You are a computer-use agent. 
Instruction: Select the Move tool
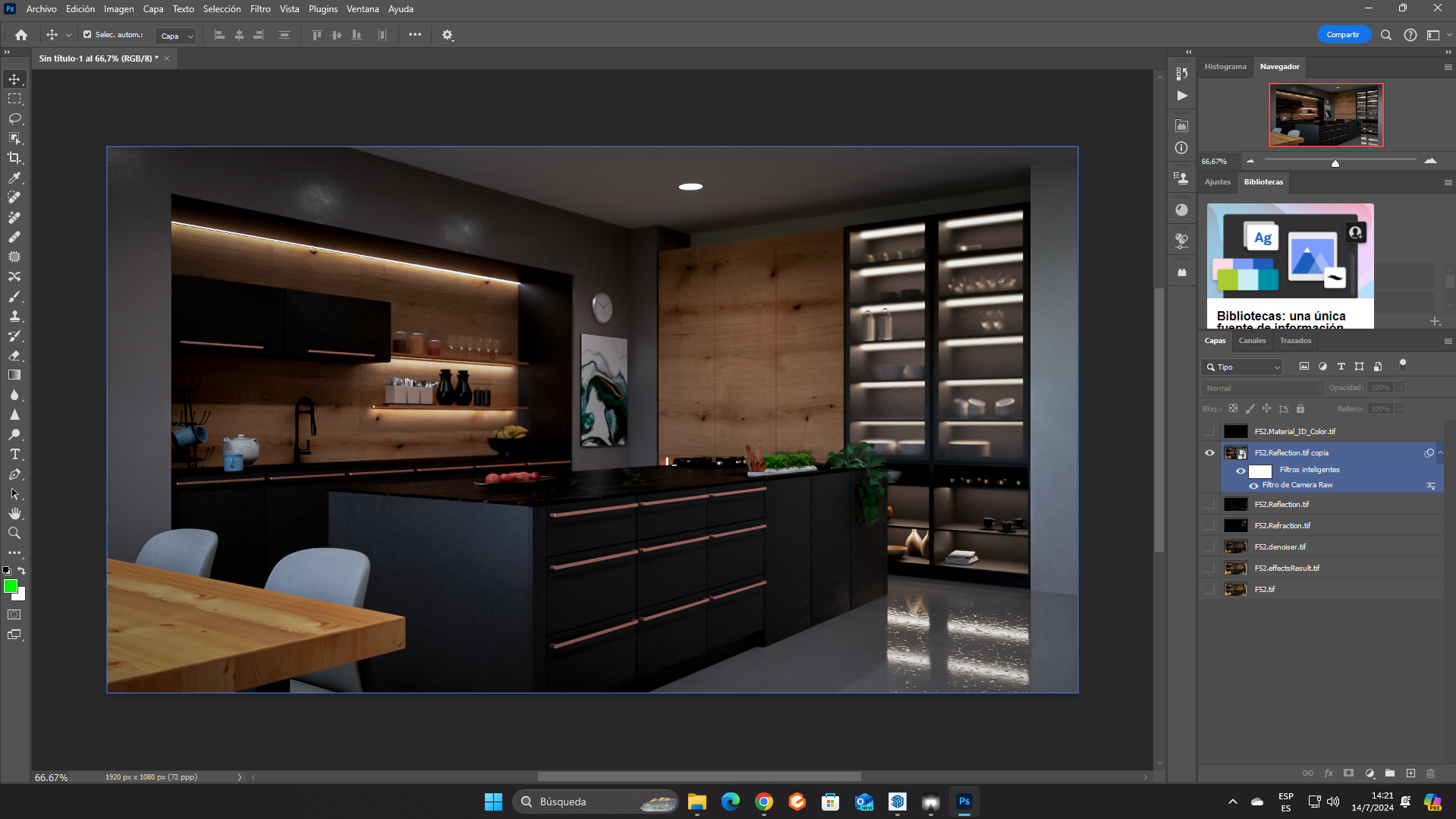[x=14, y=79]
